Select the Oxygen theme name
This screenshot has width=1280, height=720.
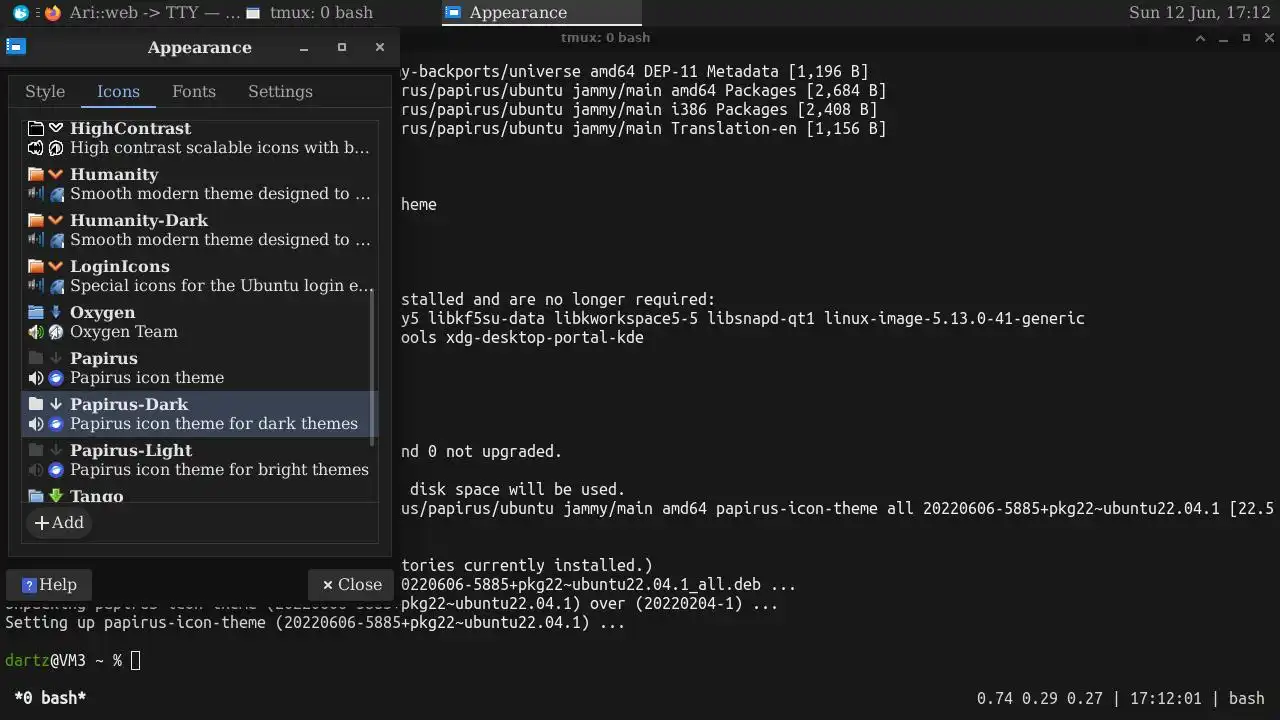pyautogui.click(x=102, y=312)
